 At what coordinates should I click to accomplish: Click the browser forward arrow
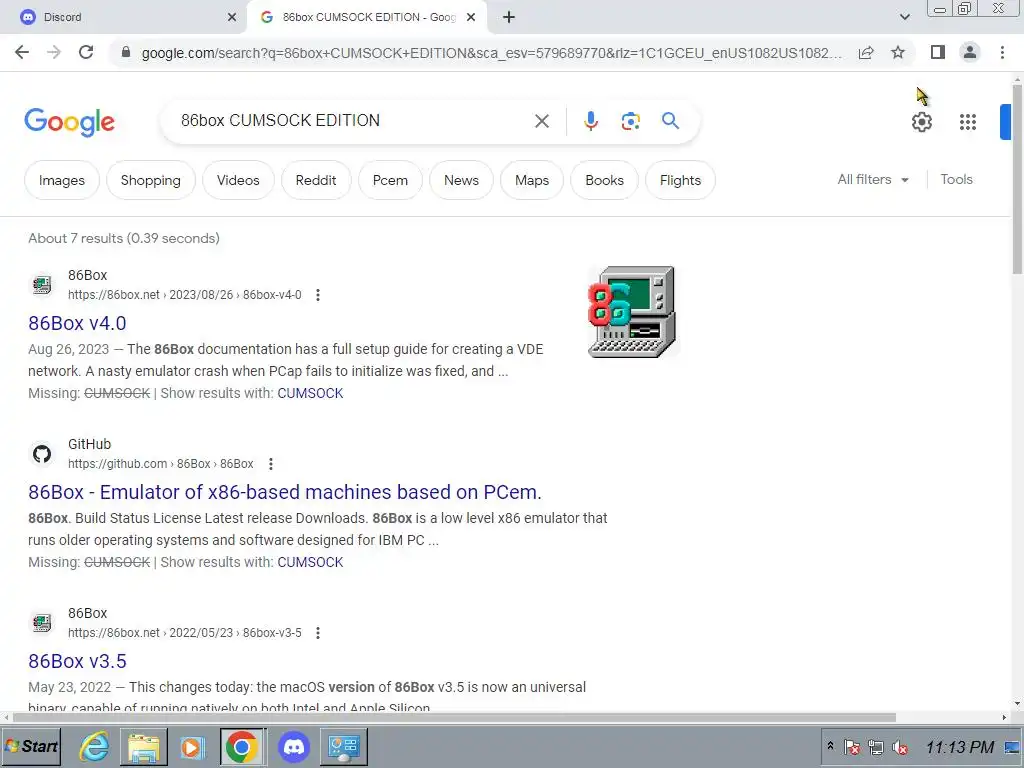[54, 52]
